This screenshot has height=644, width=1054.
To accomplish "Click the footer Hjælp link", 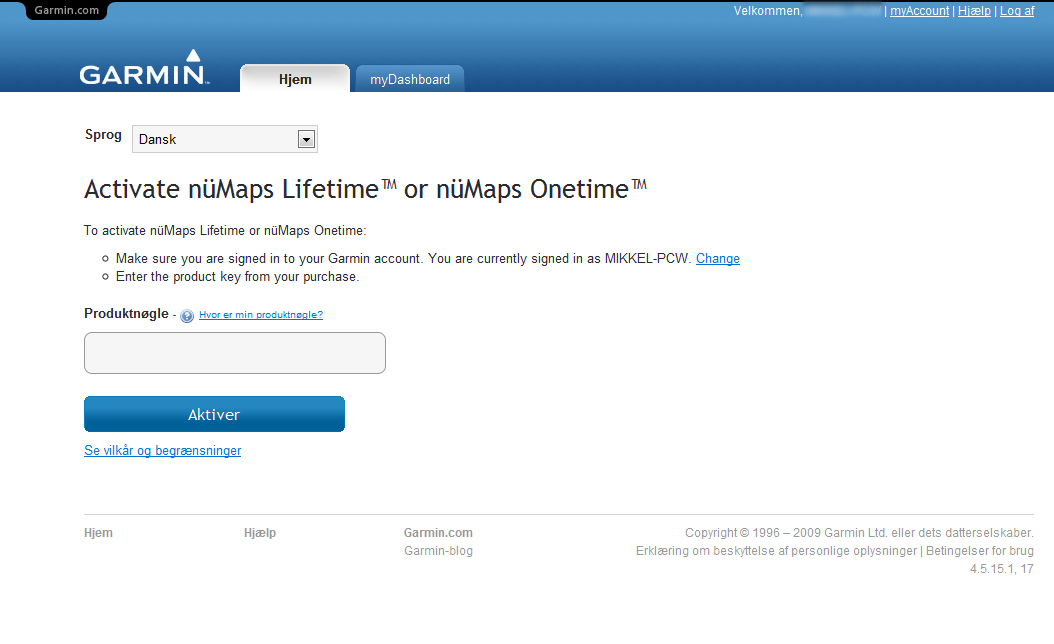I will [260, 533].
